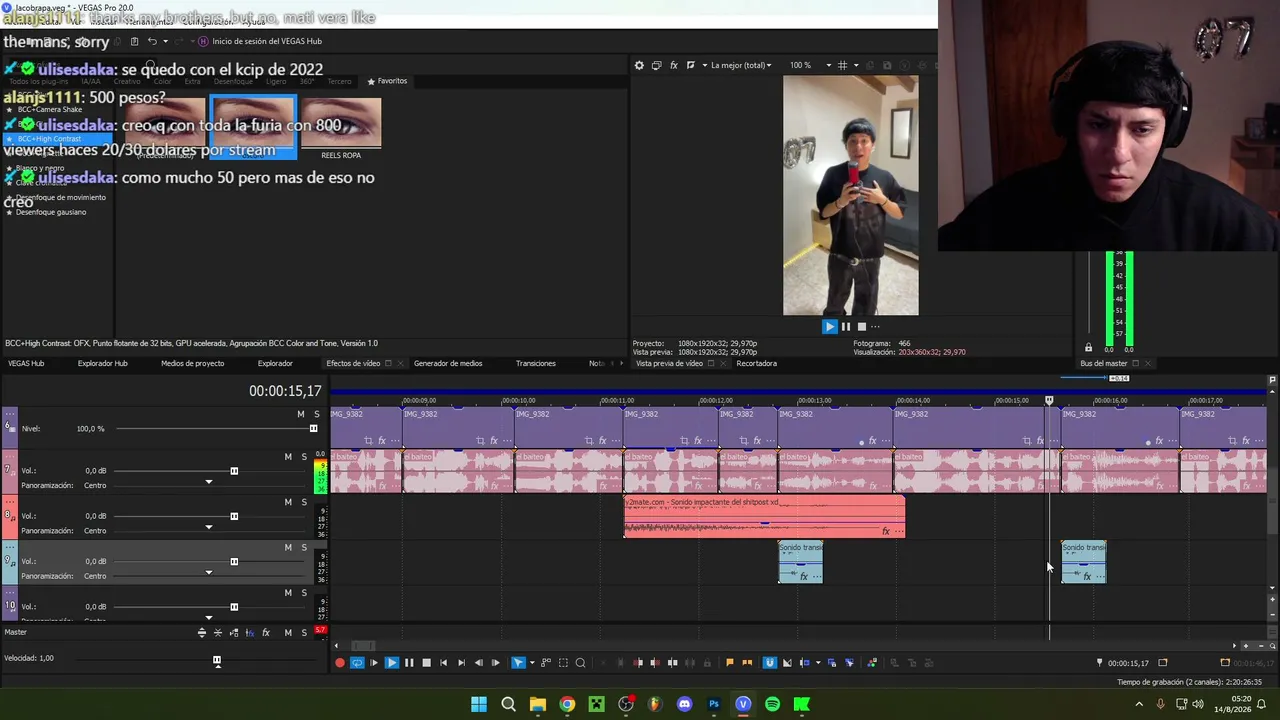This screenshot has width=1280, height=720.
Task: Open the 100 % zoom dropdown
Action: 810,65
